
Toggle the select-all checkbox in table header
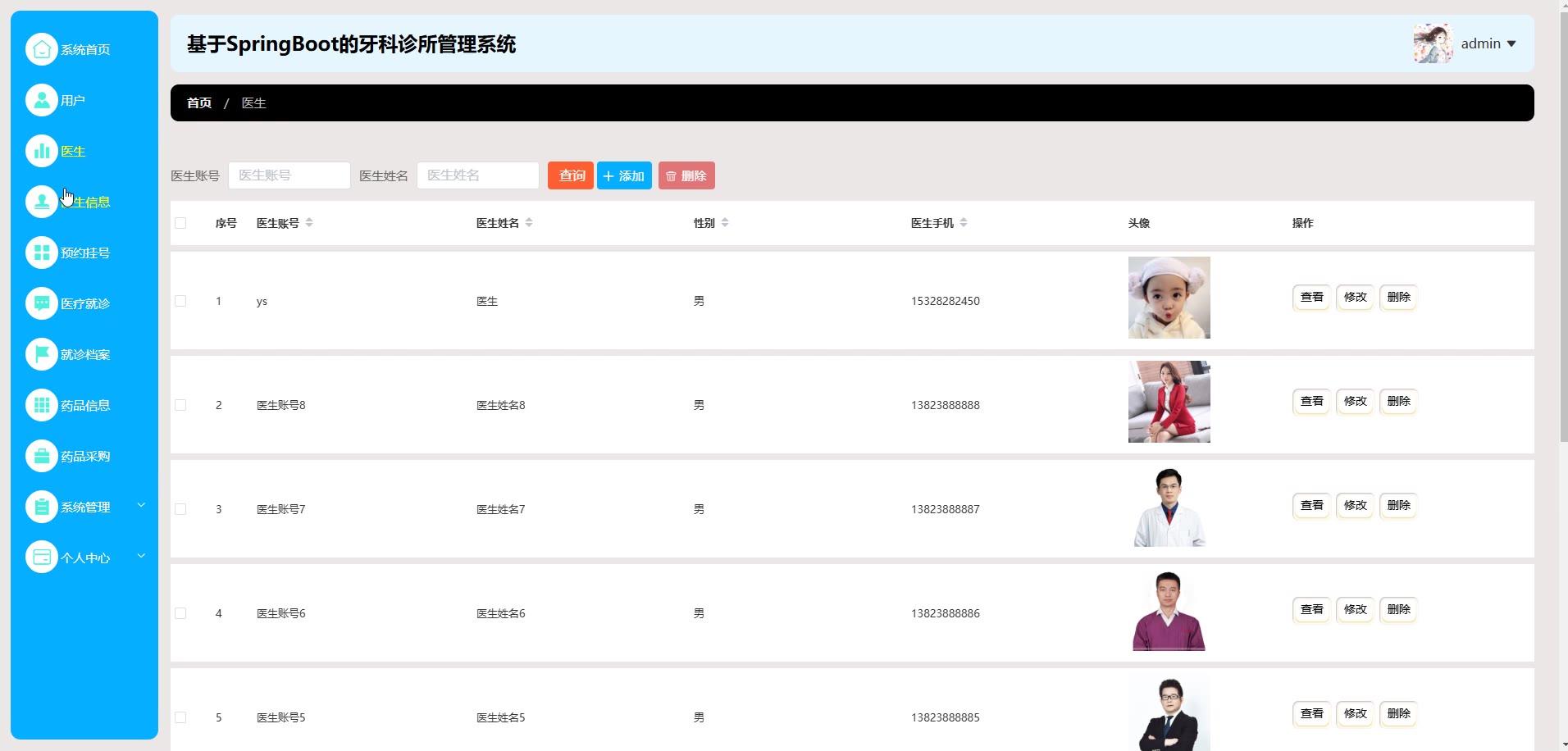[180, 223]
